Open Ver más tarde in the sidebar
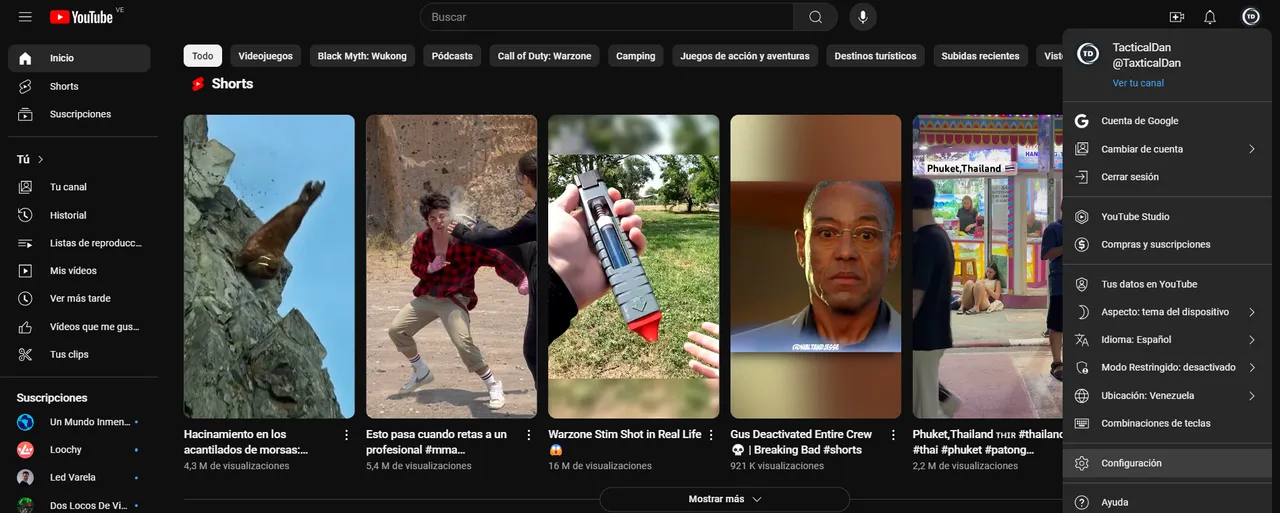The image size is (1280, 513). (79, 298)
